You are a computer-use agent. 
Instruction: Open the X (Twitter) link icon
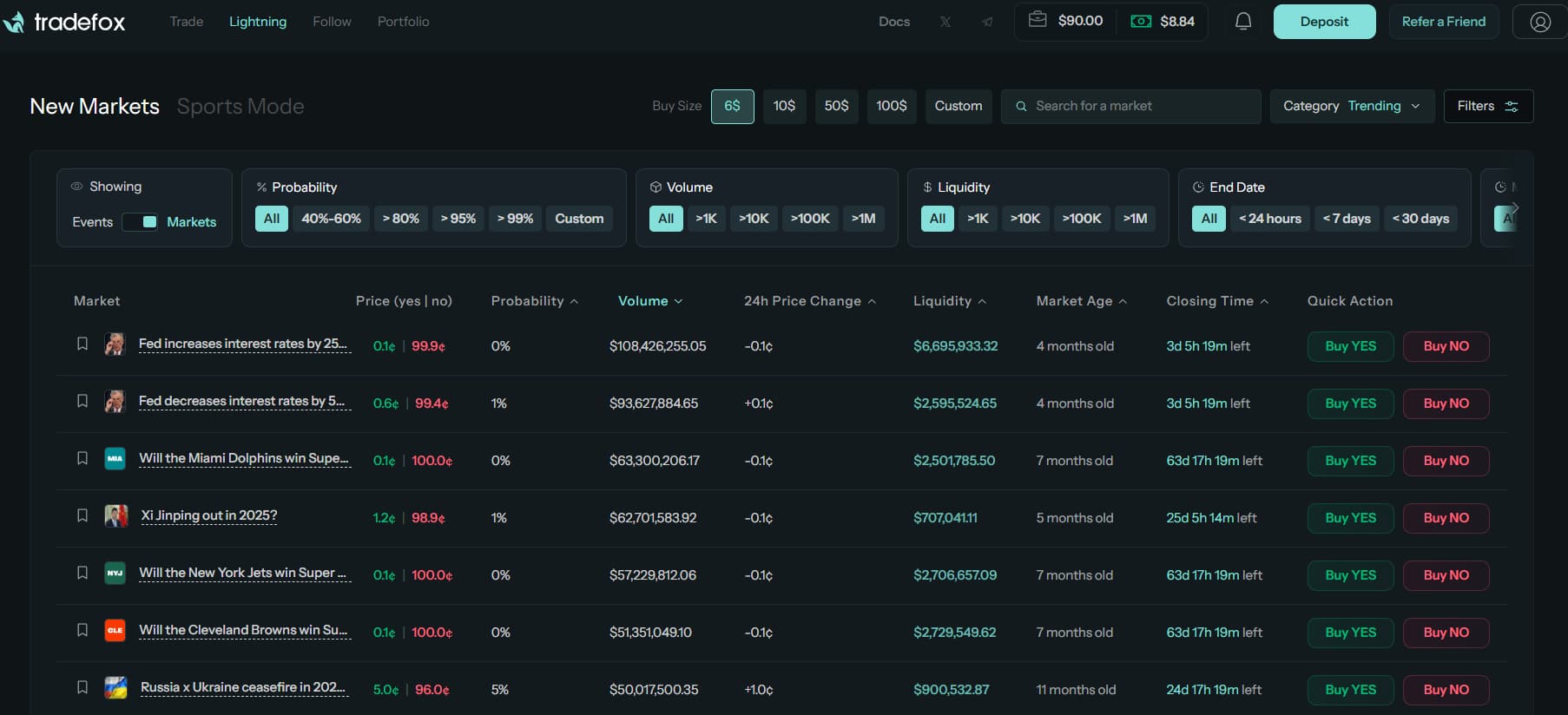click(945, 22)
